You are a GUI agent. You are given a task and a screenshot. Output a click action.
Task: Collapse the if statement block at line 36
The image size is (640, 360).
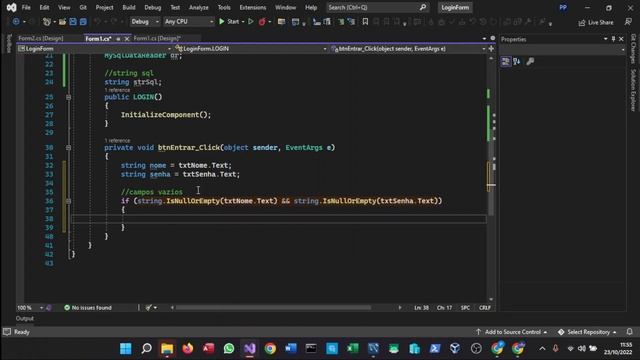pyautogui.click(x=69, y=201)
